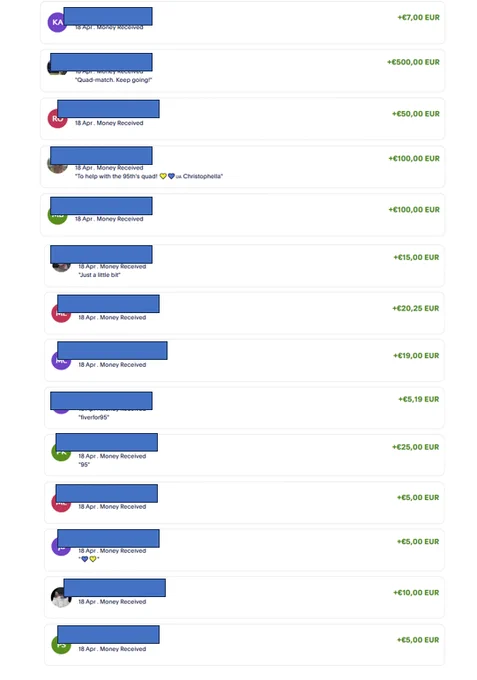Select the +€50,00 EUR payment amount
This screenshot has height=680, width=477.
click(416, 114)
